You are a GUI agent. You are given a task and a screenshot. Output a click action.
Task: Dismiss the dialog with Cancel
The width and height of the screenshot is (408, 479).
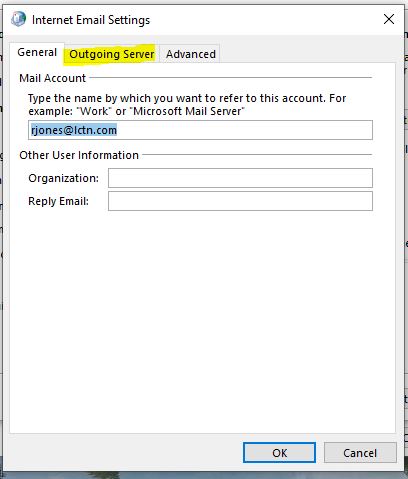[360, 453]
